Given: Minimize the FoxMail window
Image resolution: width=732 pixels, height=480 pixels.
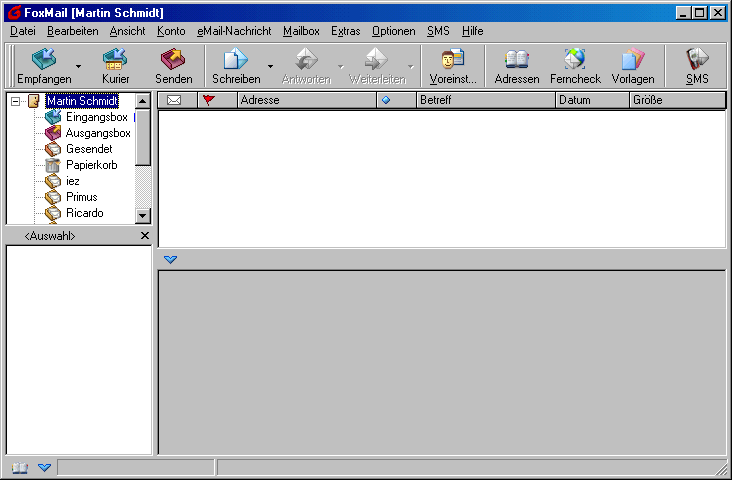Looking at the screenshot, I should pyautogui.click(x=683, y=13).
